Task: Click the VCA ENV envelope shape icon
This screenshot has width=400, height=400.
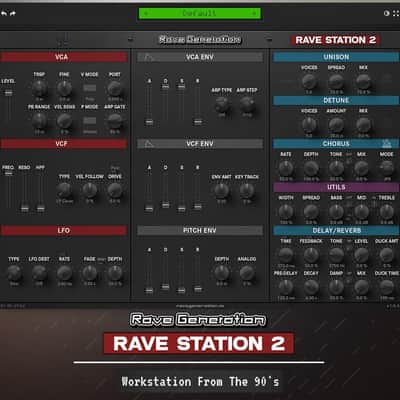Action: pos(149,57)
